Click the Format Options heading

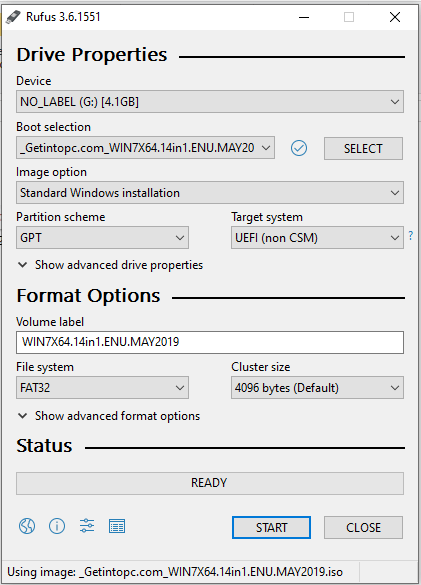coord(88,296)
